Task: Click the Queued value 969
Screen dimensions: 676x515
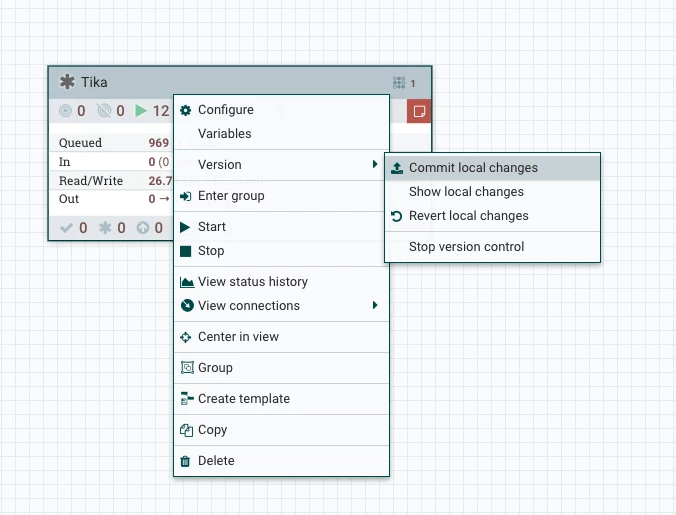Action: click(159, 143)
